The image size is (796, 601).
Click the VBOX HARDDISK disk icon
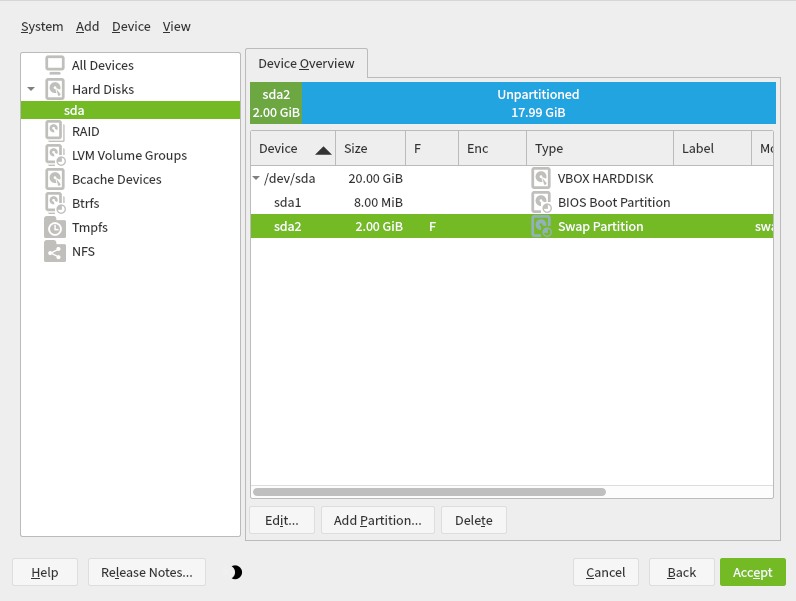tap(541, 178)
